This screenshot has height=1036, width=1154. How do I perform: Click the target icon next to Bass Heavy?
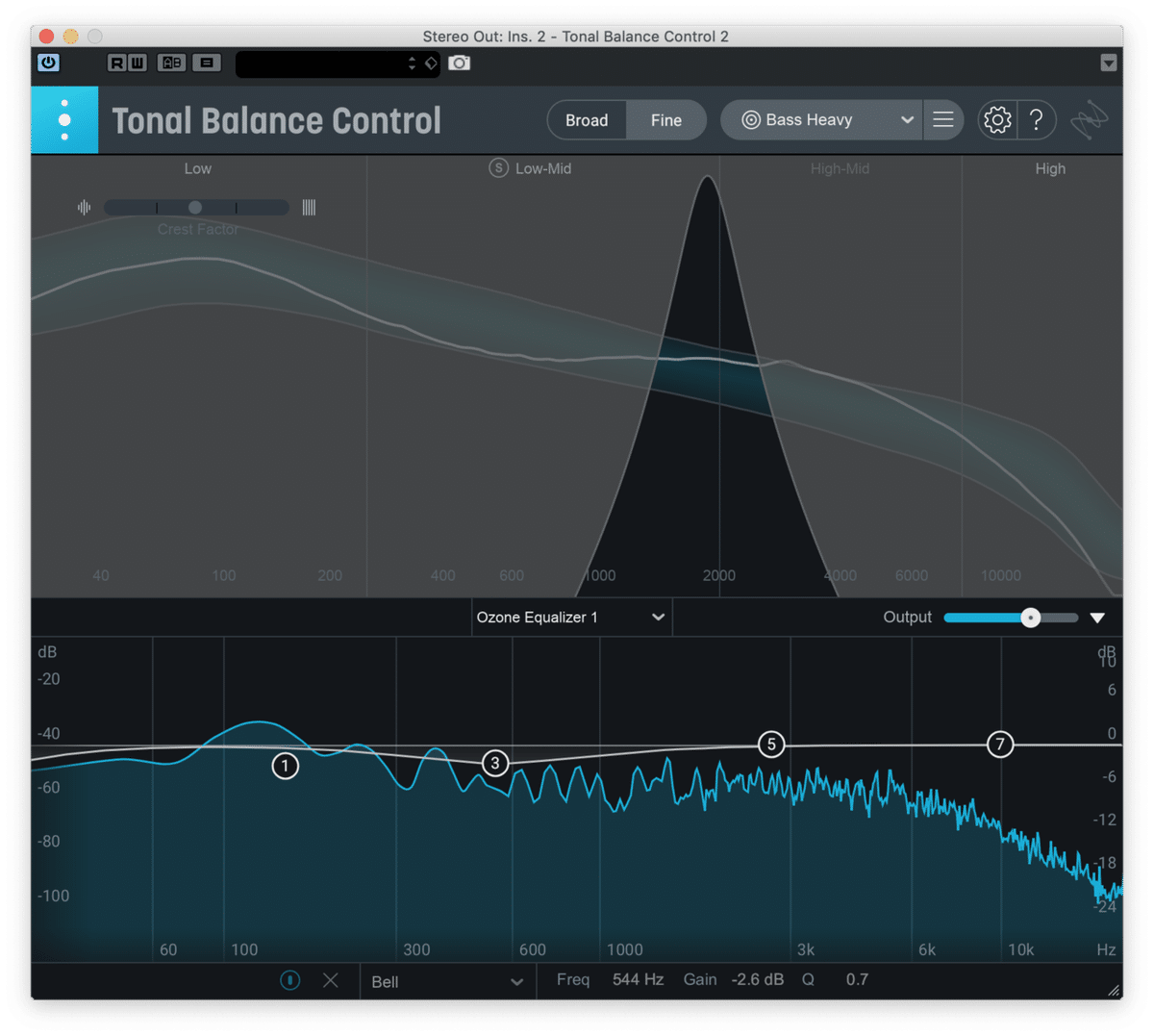[x=751, y=120]
